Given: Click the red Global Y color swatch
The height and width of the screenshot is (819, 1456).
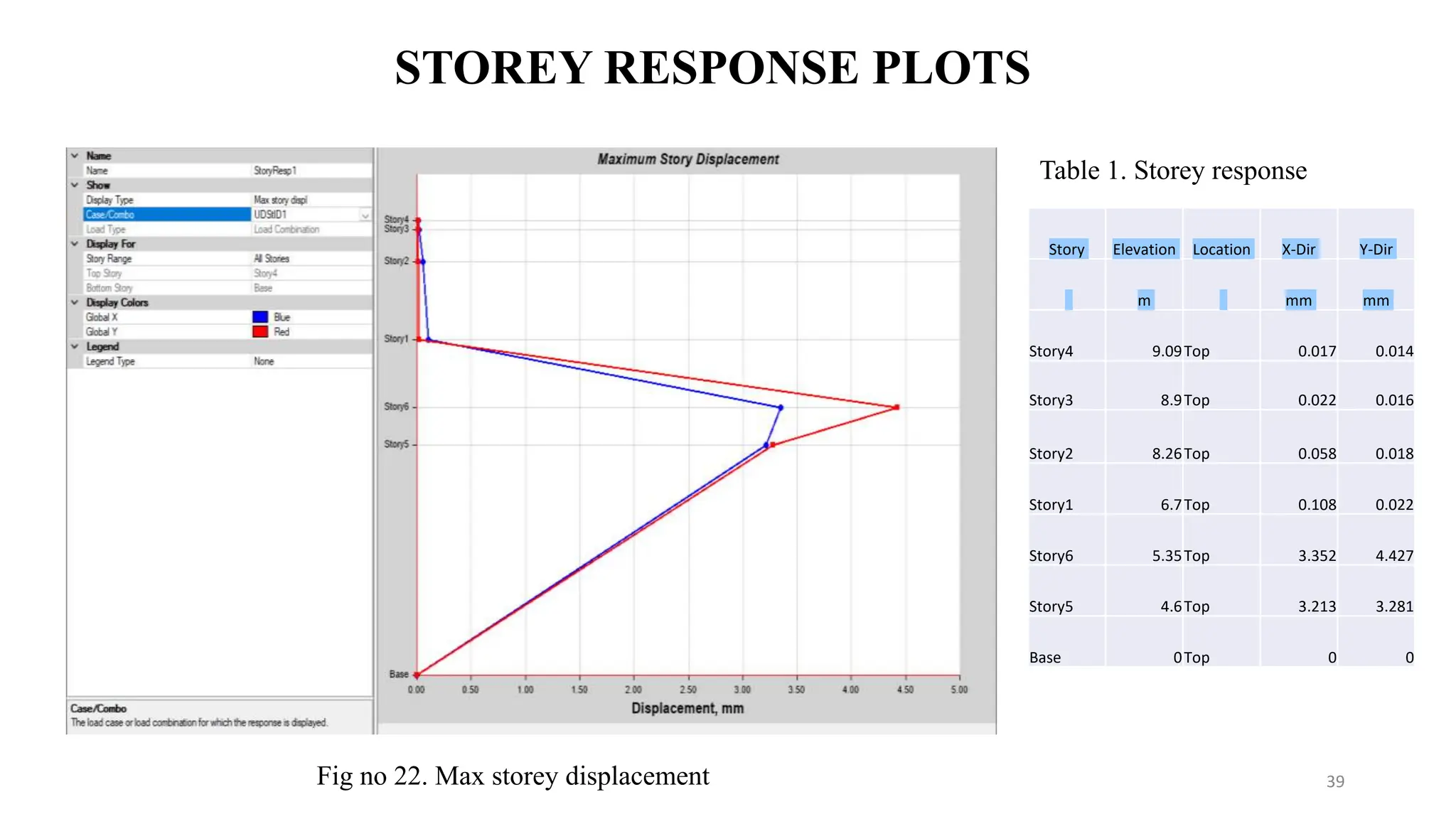Looking at the screenshot, I should coord(260,332).
